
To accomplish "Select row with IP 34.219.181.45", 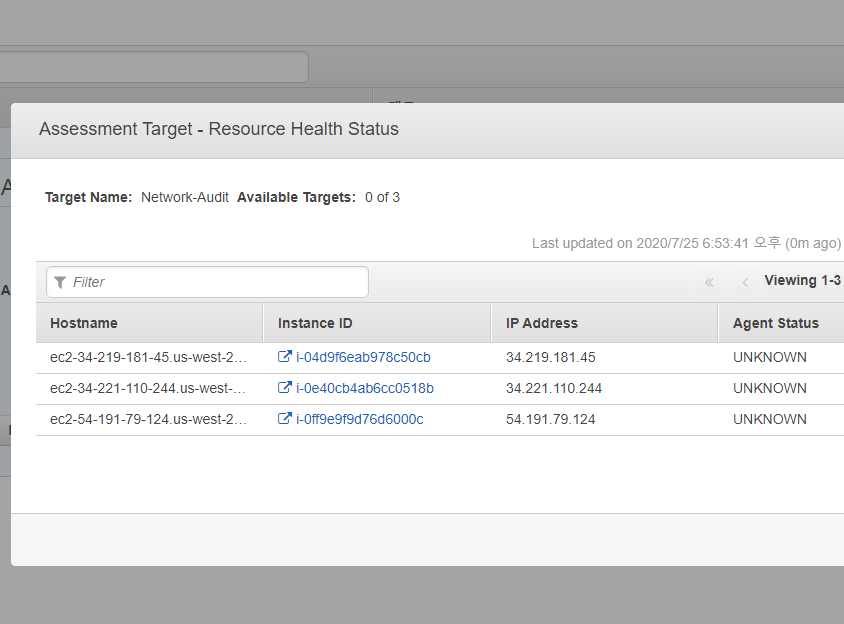I will (x=440, y=357).
